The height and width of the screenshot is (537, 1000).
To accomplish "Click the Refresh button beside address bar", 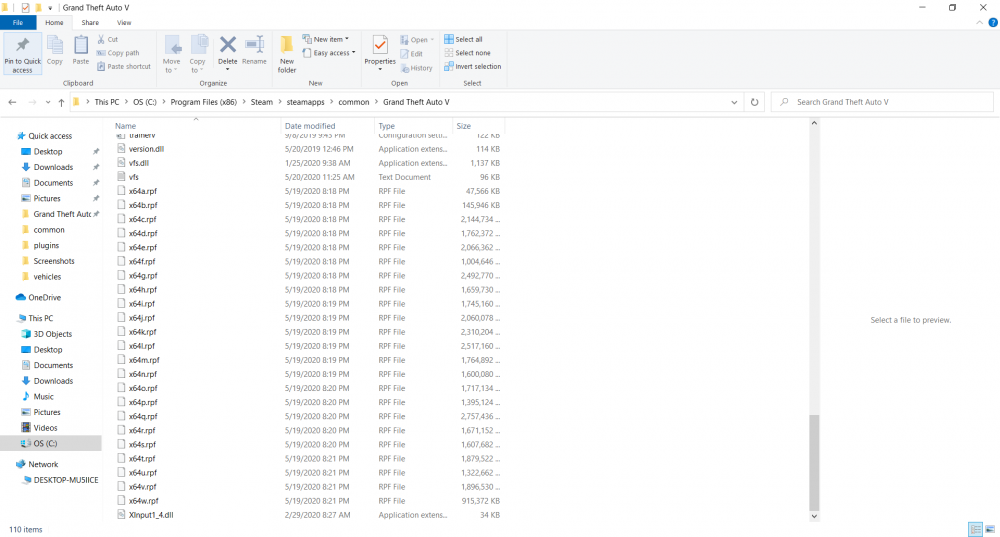I will [x=755, y=102].
